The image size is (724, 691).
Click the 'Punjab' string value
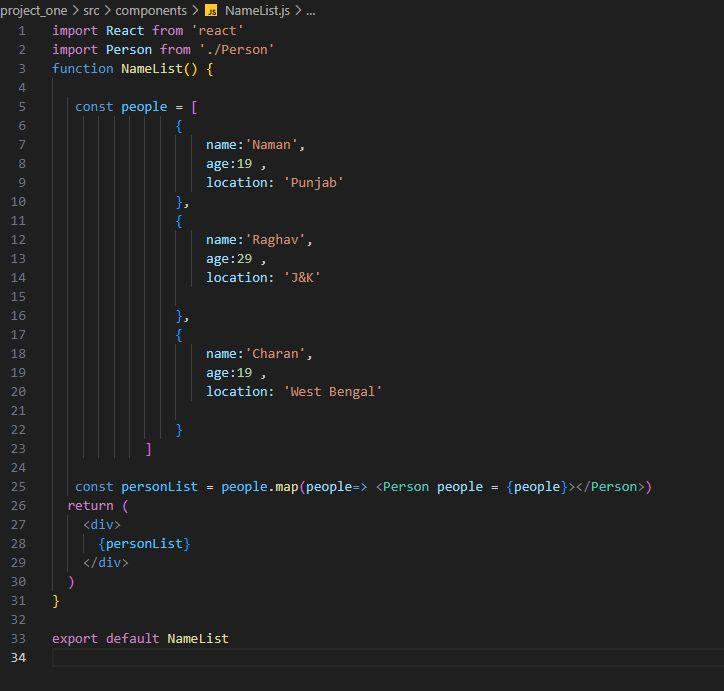[x=314, y=183]
